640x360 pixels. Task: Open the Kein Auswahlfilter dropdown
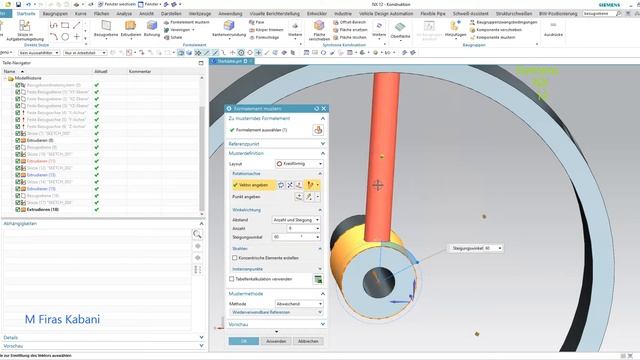(x=39, y=53)
